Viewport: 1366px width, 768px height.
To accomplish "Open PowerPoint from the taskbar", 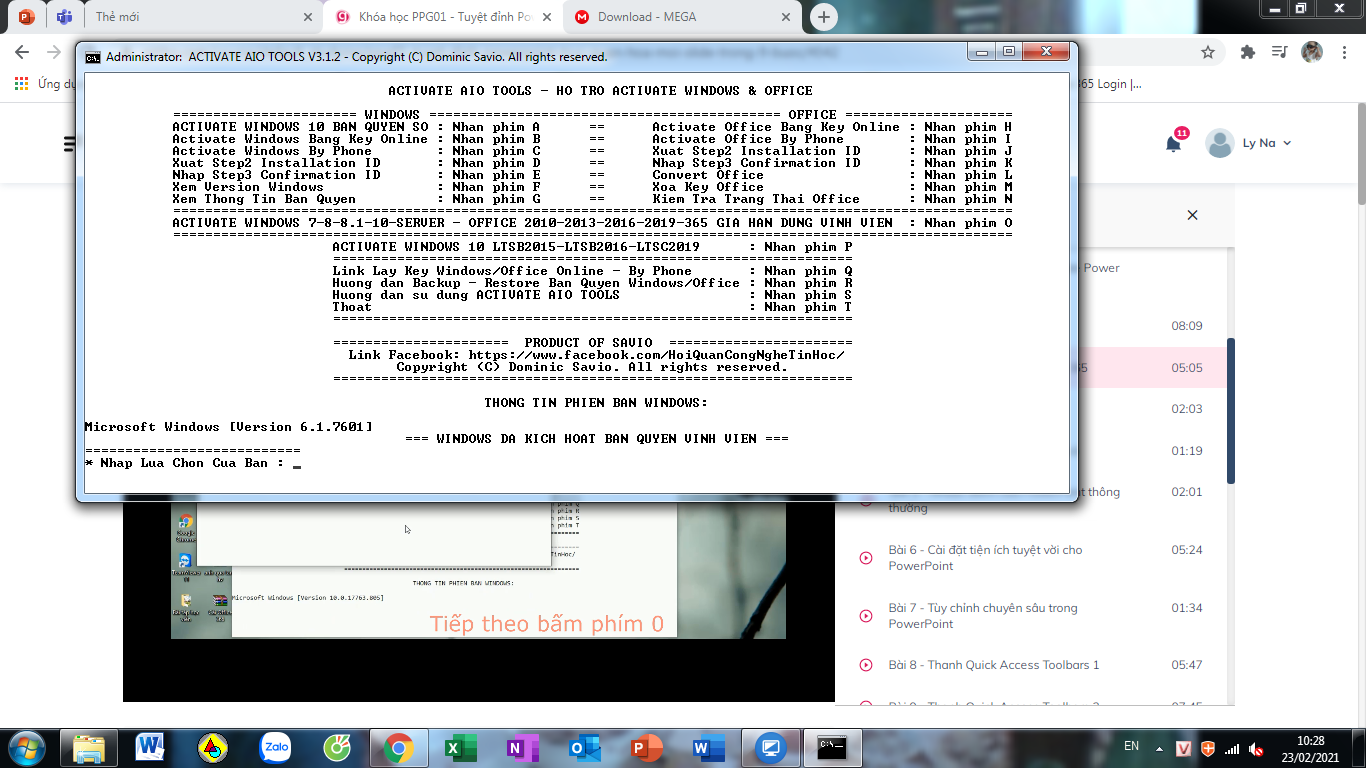I will 647,747.
